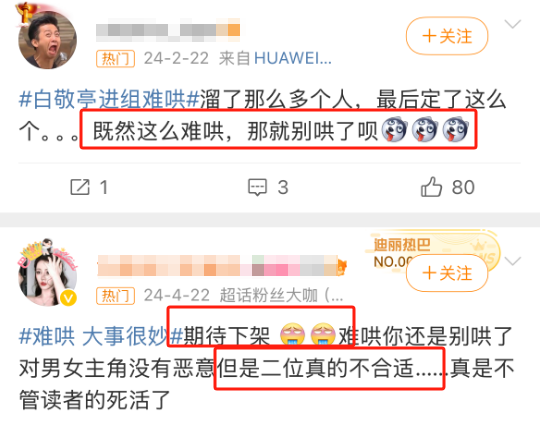Tap the yellow verified V badge

[68, 298]
